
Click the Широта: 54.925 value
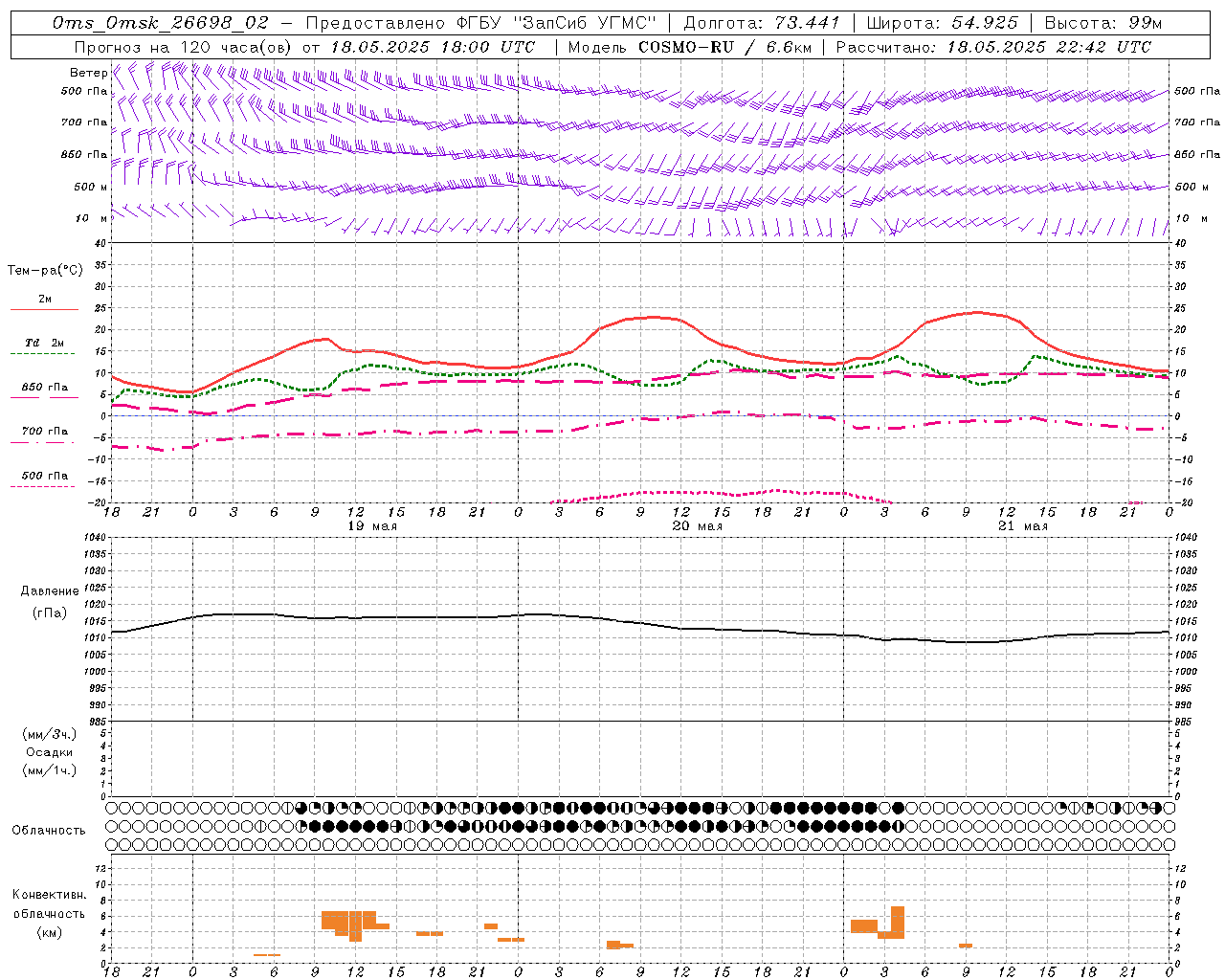point(942,23)
